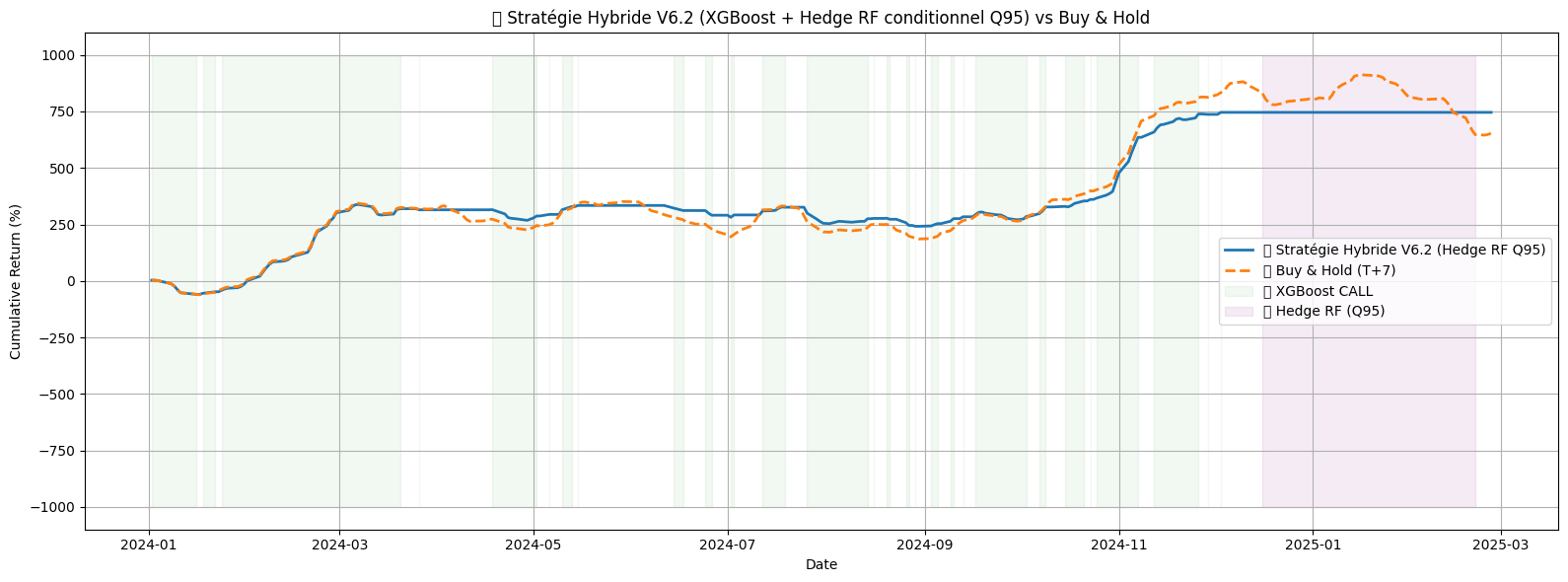Click the y-axis tick label −1000

(x=54, y=507)
